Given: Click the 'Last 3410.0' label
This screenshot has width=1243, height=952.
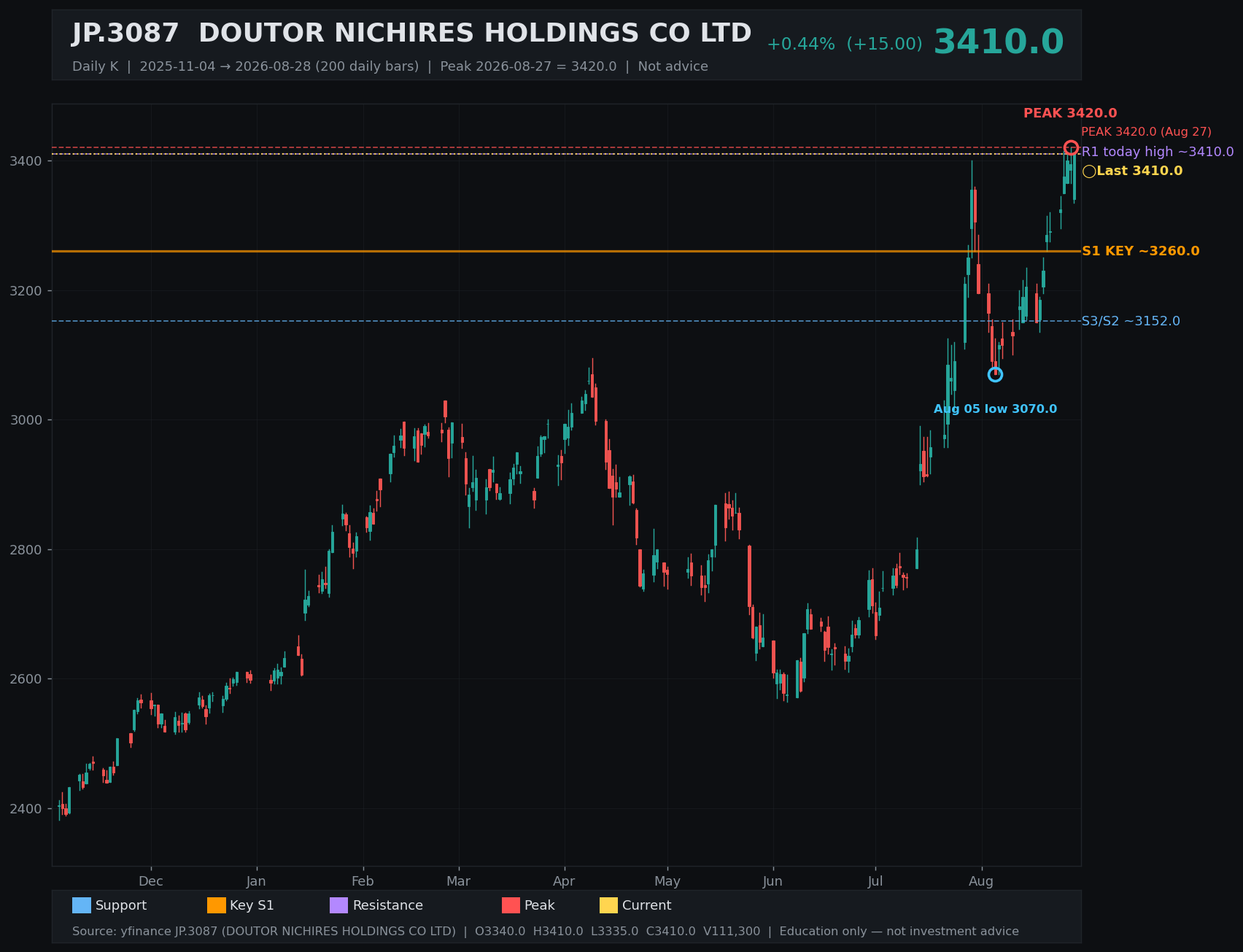Looking at the screenshot, I should click(1139, 171).
